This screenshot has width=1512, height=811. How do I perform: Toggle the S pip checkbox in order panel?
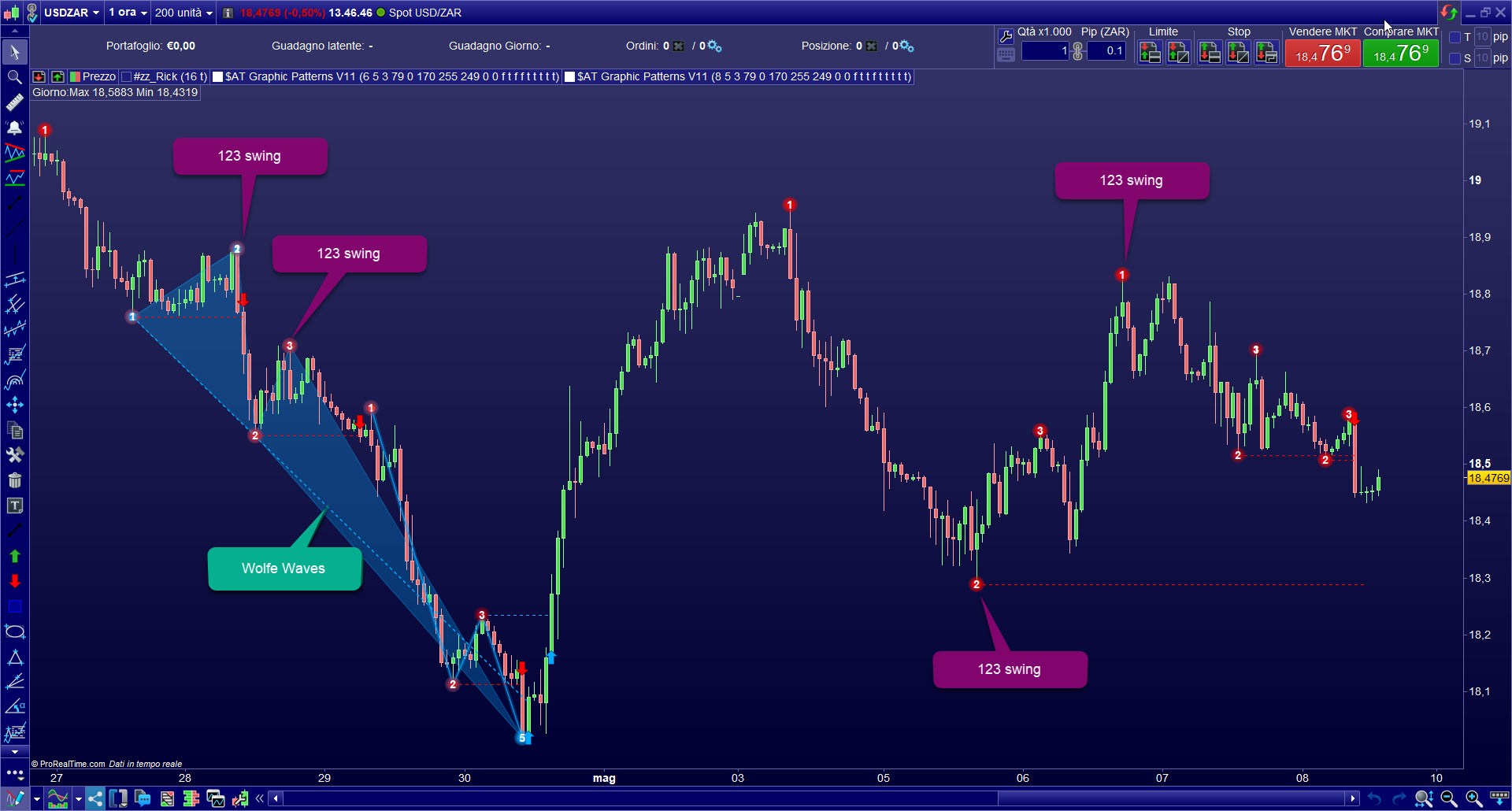pos(1455,58)
